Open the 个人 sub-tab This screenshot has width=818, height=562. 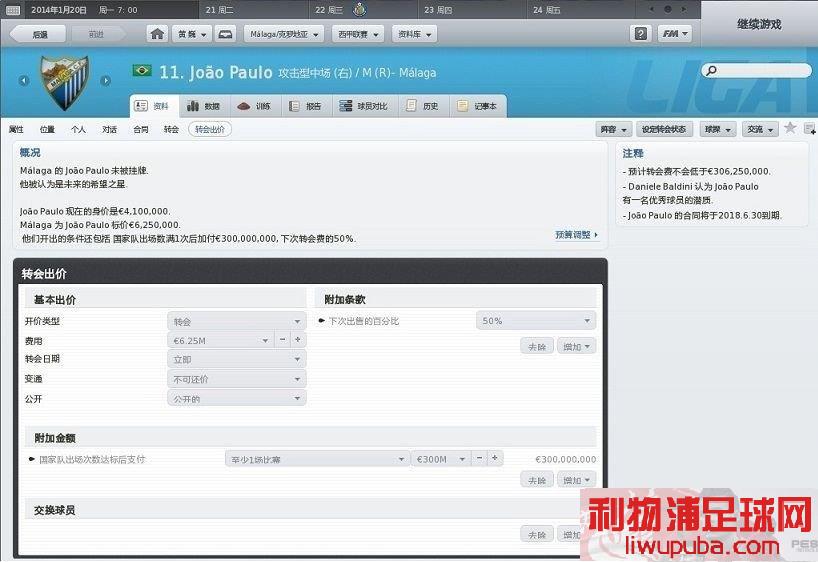point(78,129)
